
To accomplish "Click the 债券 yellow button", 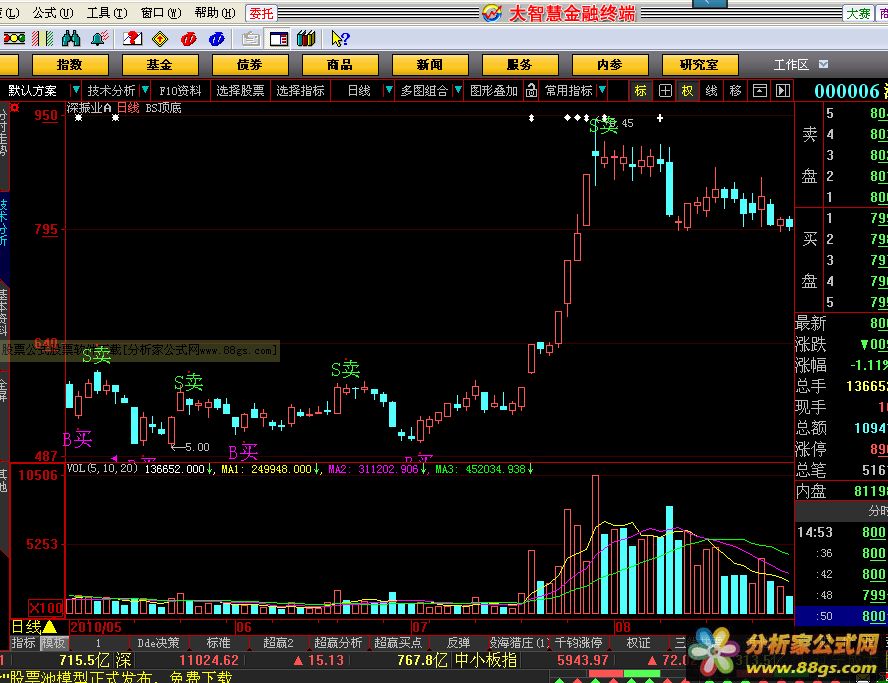I will pyautogui.click(x=250, y=65).
